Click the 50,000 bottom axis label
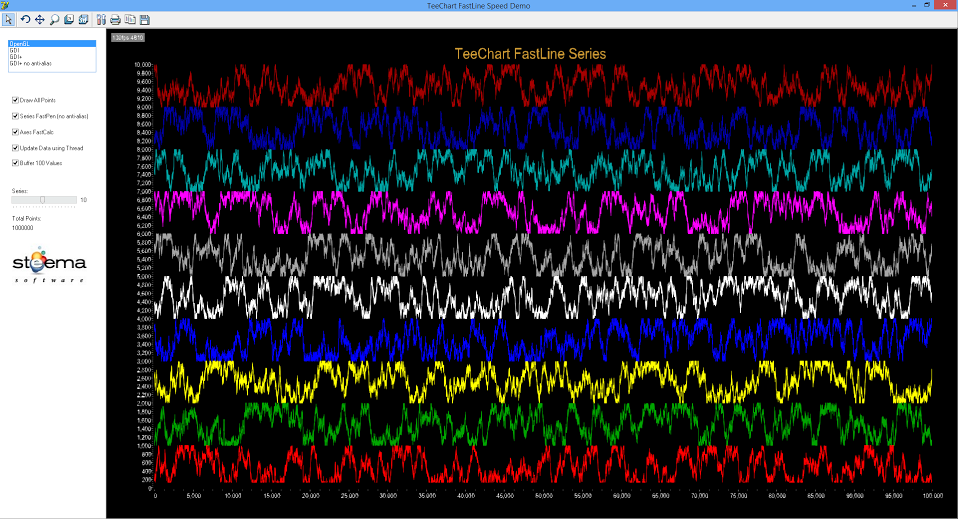This screenshot has width=958, height=519. click(544, 496)
